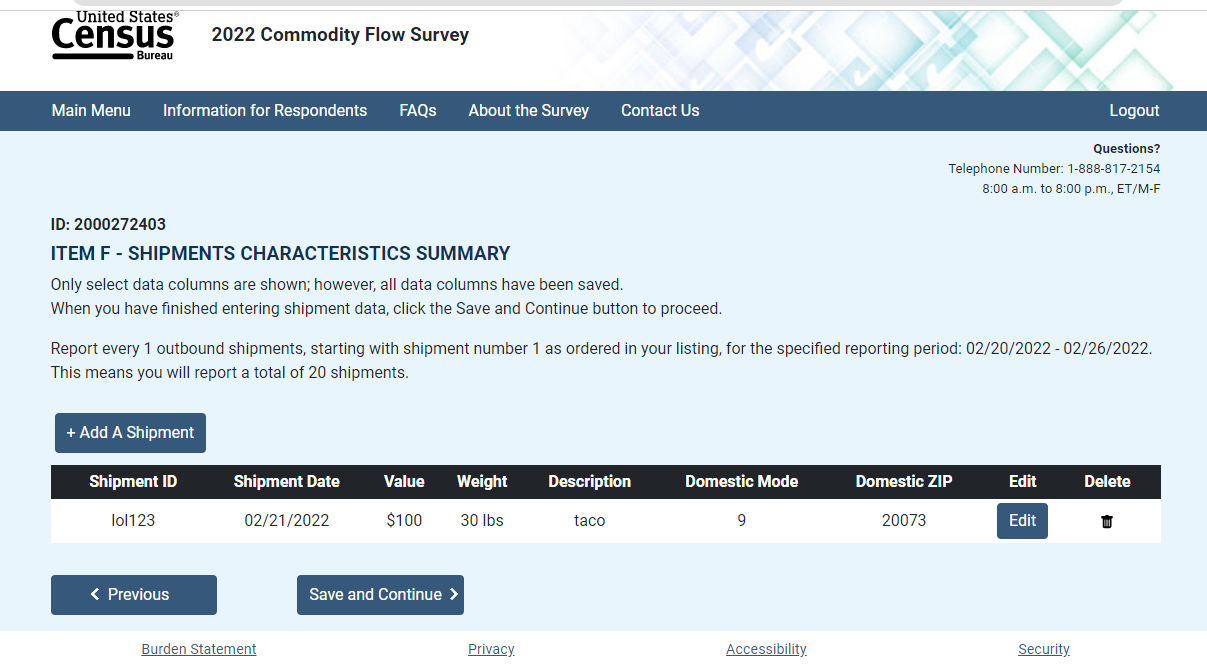Image resolution: width=1207 pixels, height=666 pixels.
Task: Open the Contact Us page
Action: 660,110
